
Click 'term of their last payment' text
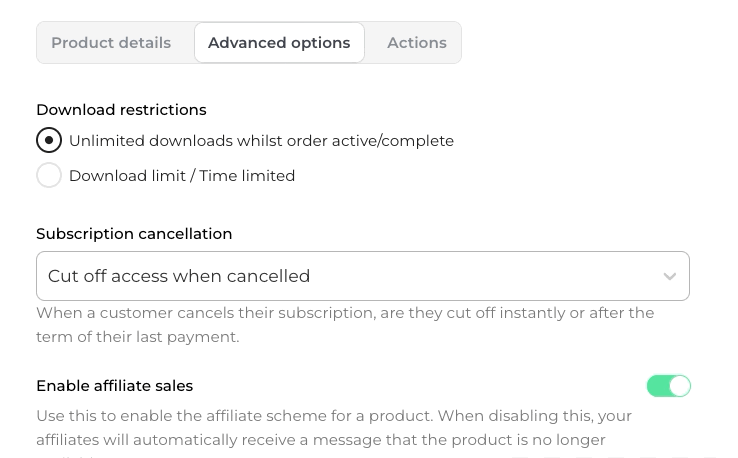[138, 337]
